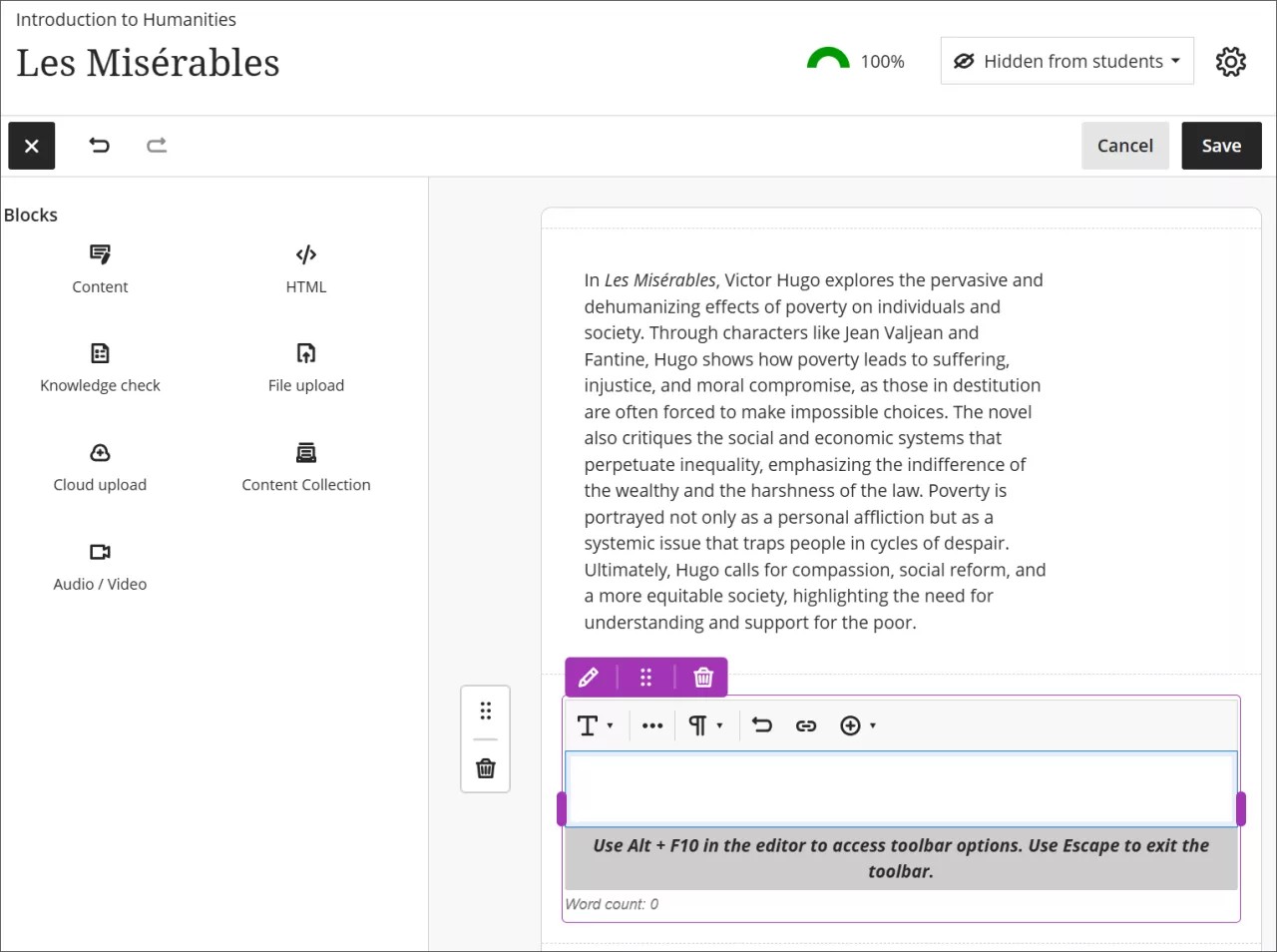Click the pencil edit icon on the block toolbar
This screenshot has height=952, width=1277.
589,677
